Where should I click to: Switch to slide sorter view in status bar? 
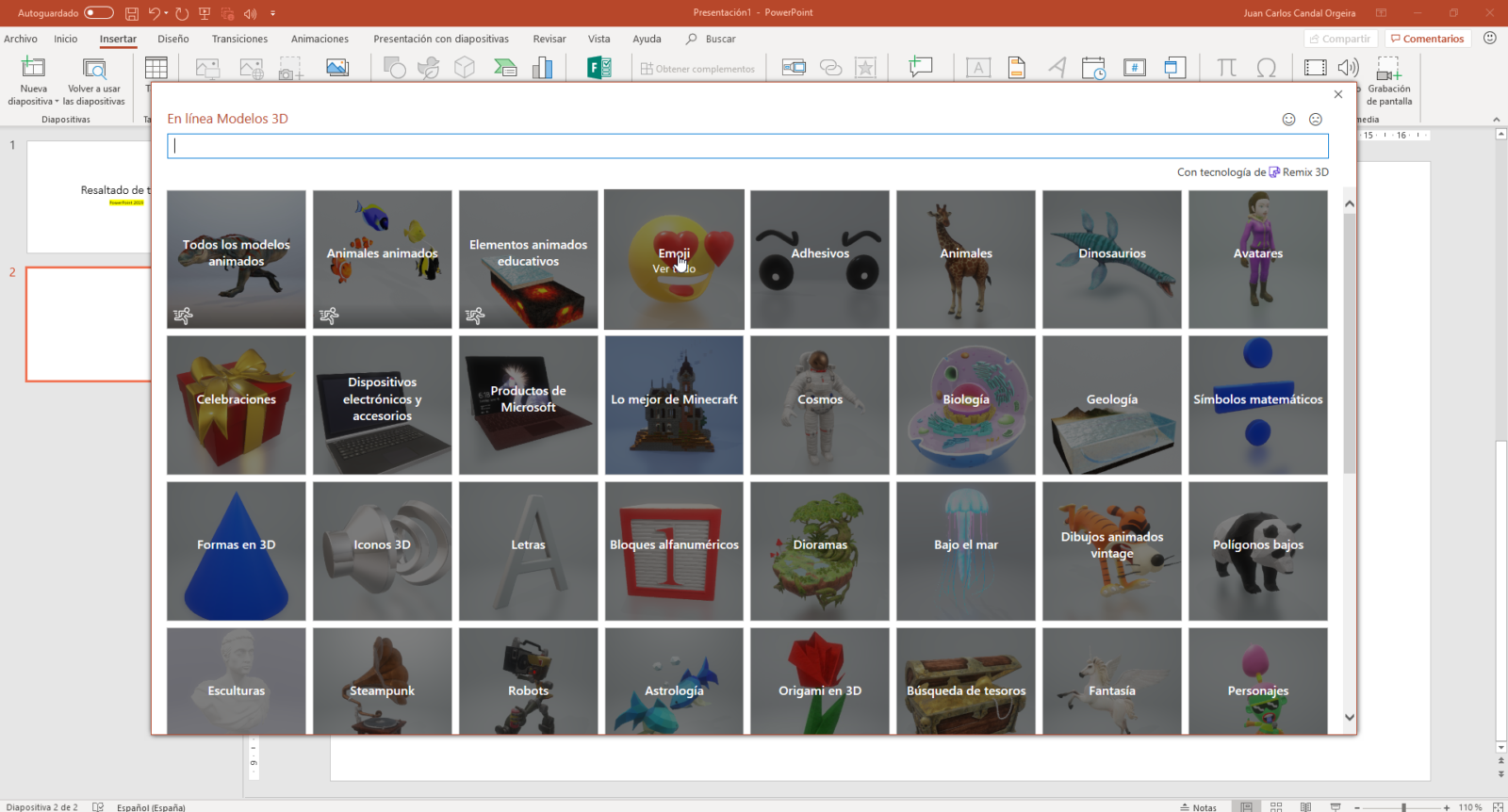pos(1276,806)
